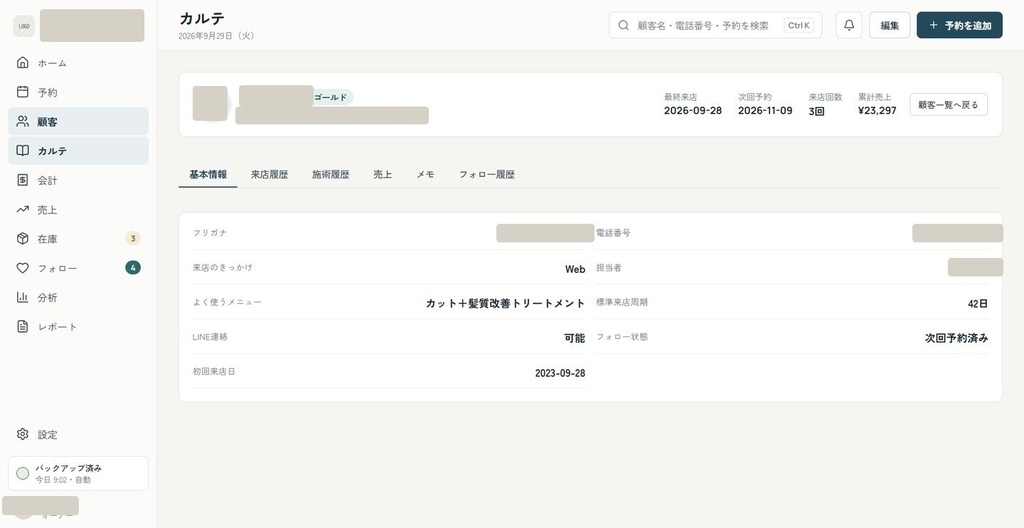Click the 標準来店周期 value 42日
This screenshot has height=528, width=1024.
pos(978,303)
